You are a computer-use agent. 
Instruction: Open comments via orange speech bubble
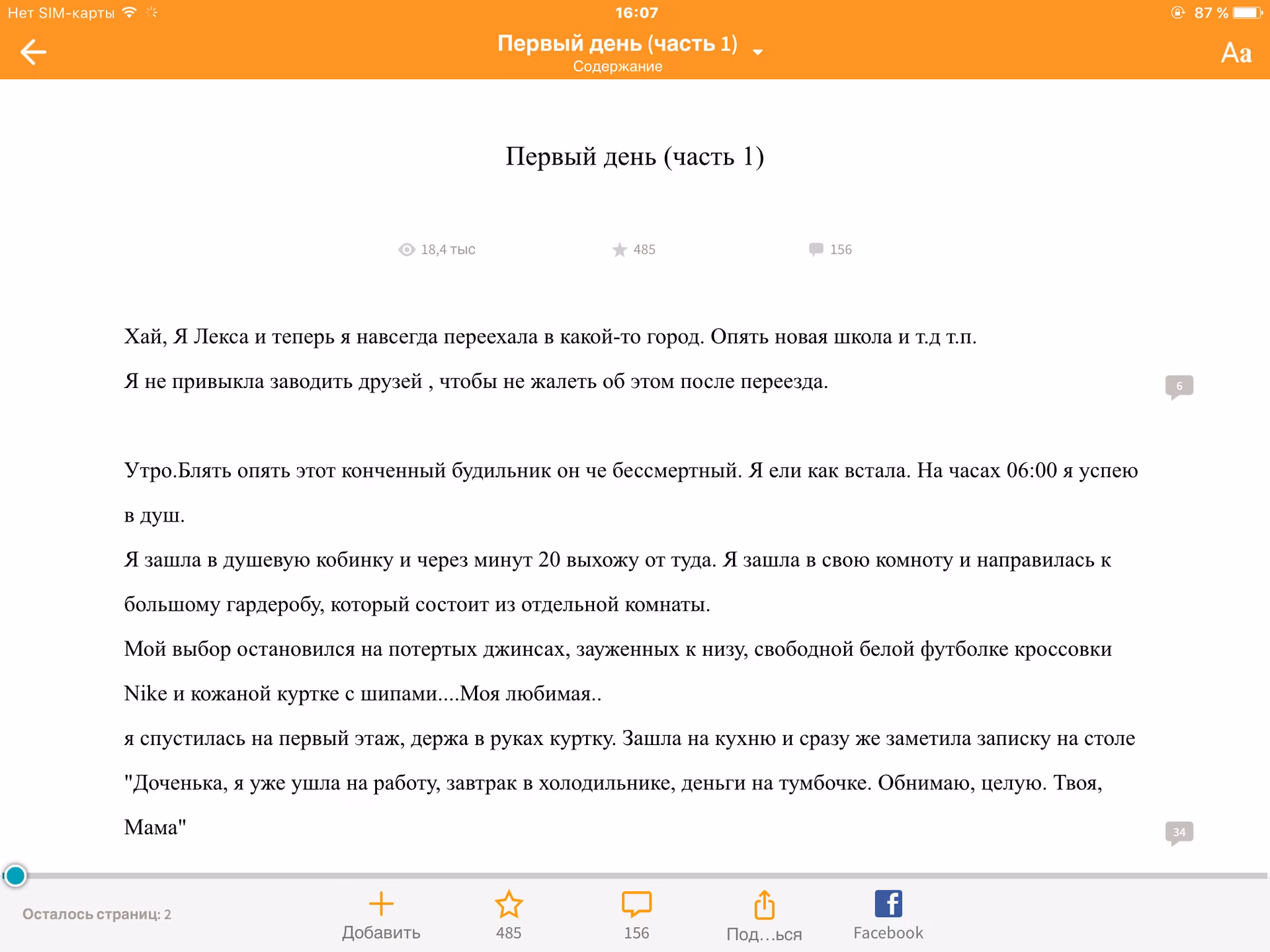coord(636,904)
